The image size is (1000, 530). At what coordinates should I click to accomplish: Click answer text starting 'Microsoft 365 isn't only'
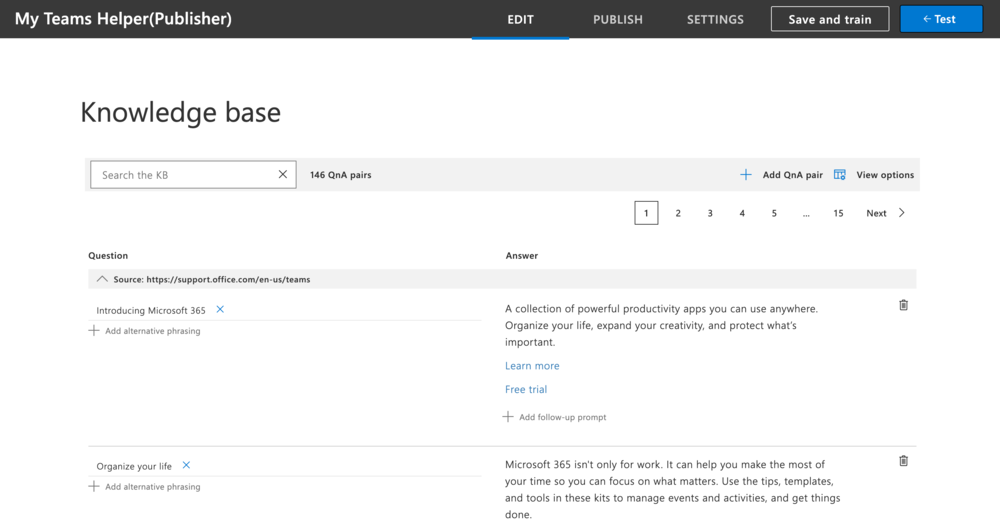click(x=673, y=489)
